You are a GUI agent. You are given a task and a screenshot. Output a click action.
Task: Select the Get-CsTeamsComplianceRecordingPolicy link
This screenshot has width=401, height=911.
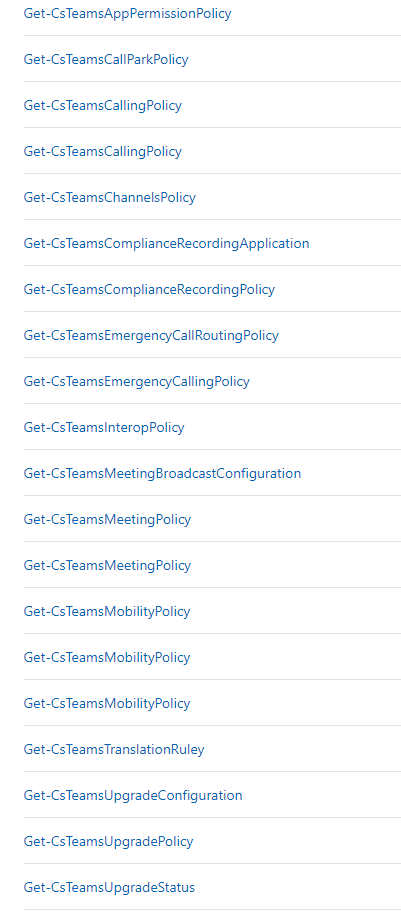[149, 289]
